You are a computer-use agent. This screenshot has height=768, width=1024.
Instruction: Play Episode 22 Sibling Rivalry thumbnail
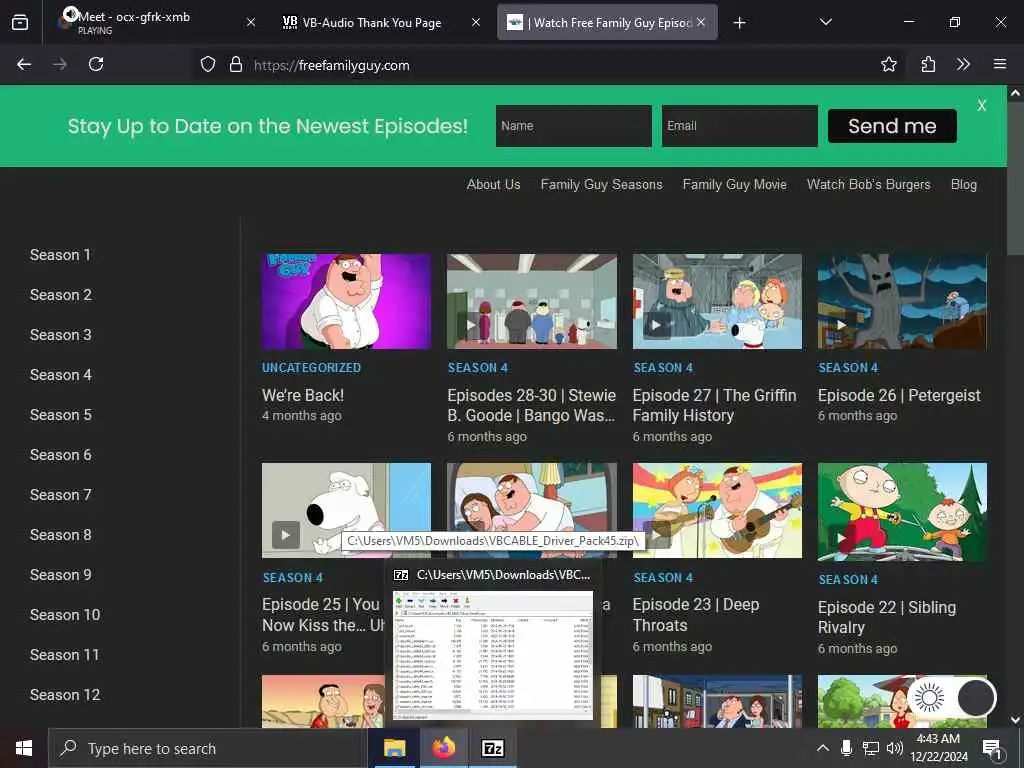point(902,512)
